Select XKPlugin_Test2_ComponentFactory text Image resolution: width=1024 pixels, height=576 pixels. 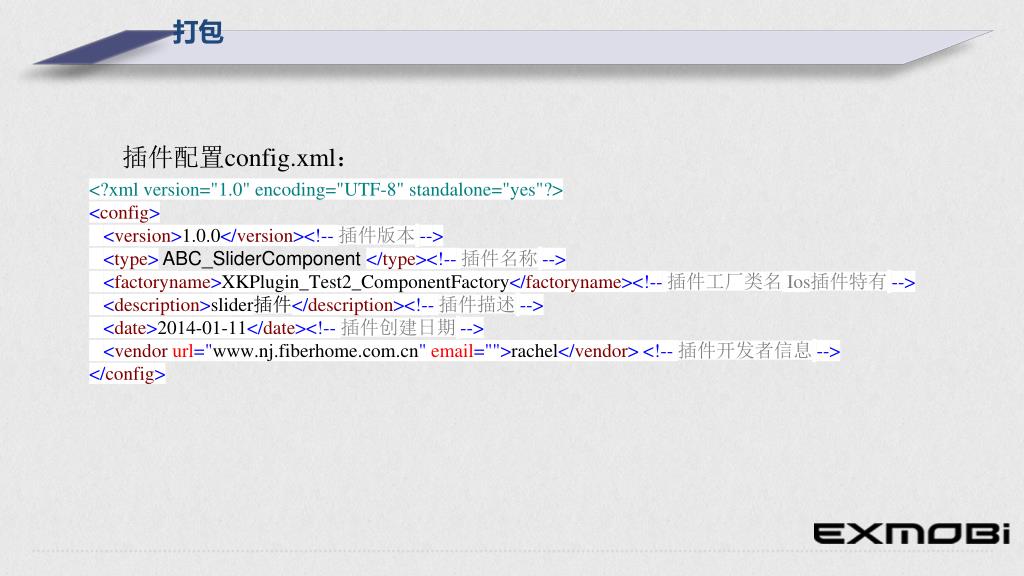(365, 282)
